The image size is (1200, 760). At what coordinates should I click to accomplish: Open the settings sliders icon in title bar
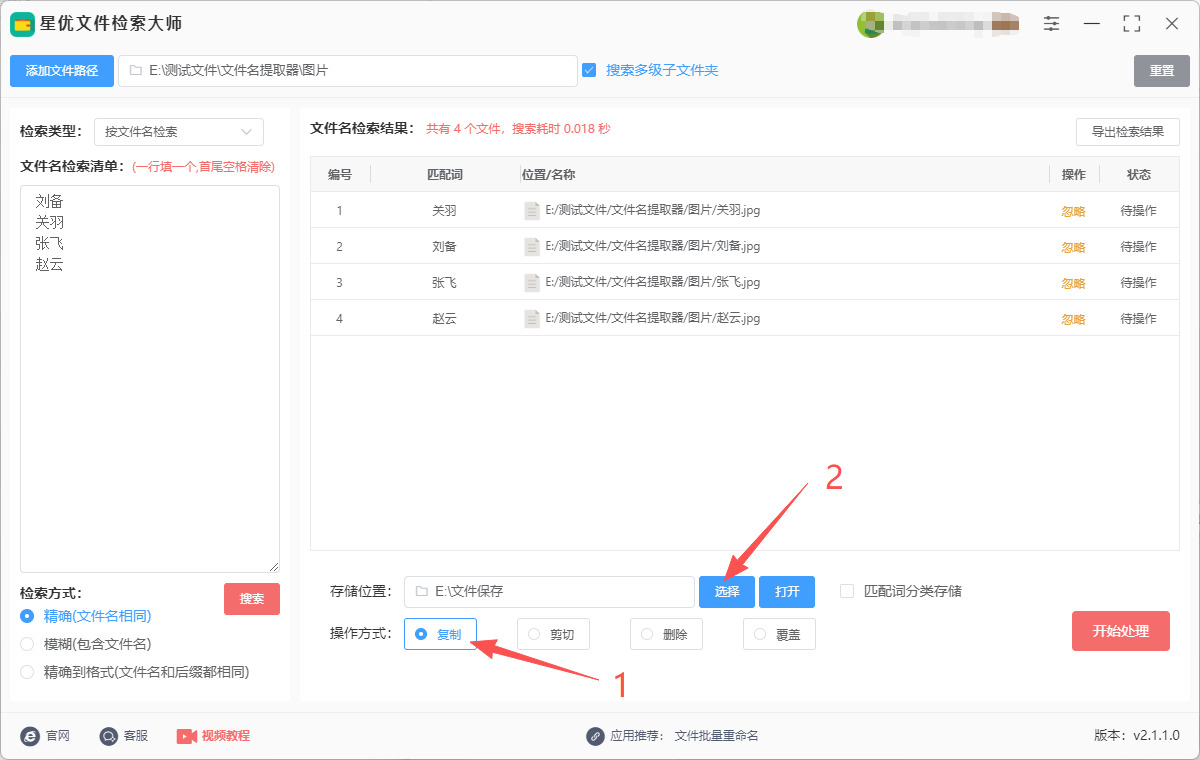click(x=1051, y=23)
